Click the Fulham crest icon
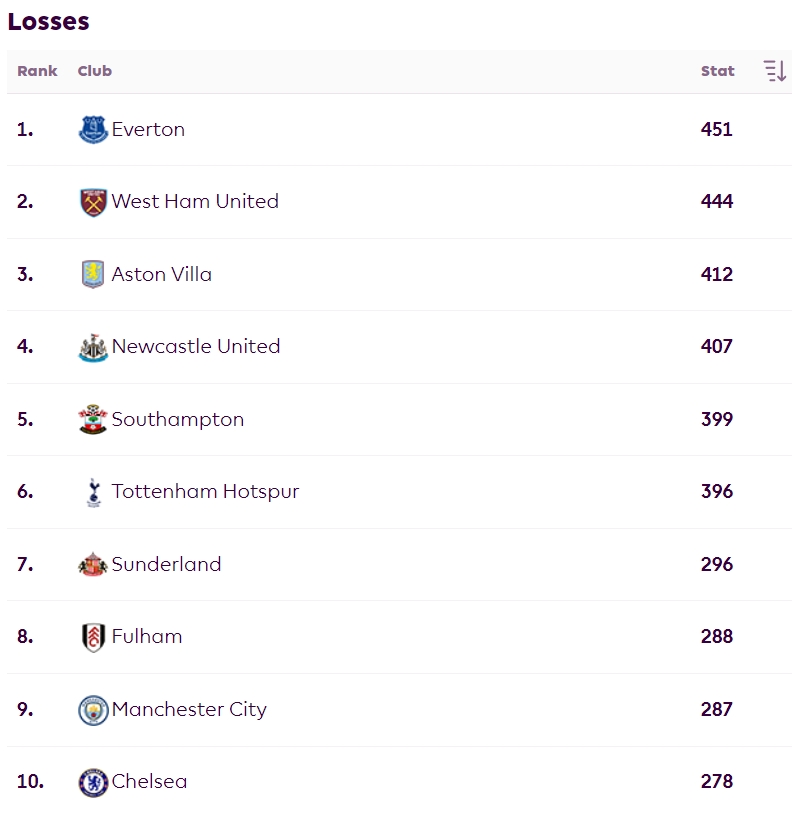Screen dimensions: 792x818 click(x=93, y=637)
